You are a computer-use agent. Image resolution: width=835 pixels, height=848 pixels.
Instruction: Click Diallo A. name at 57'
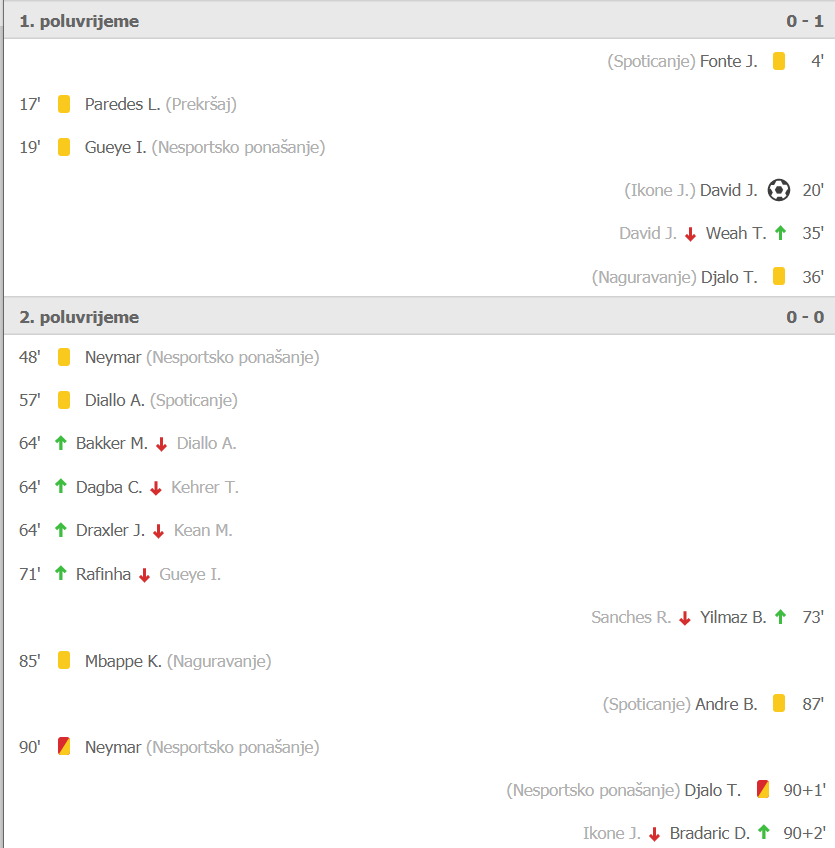point(115,400)
